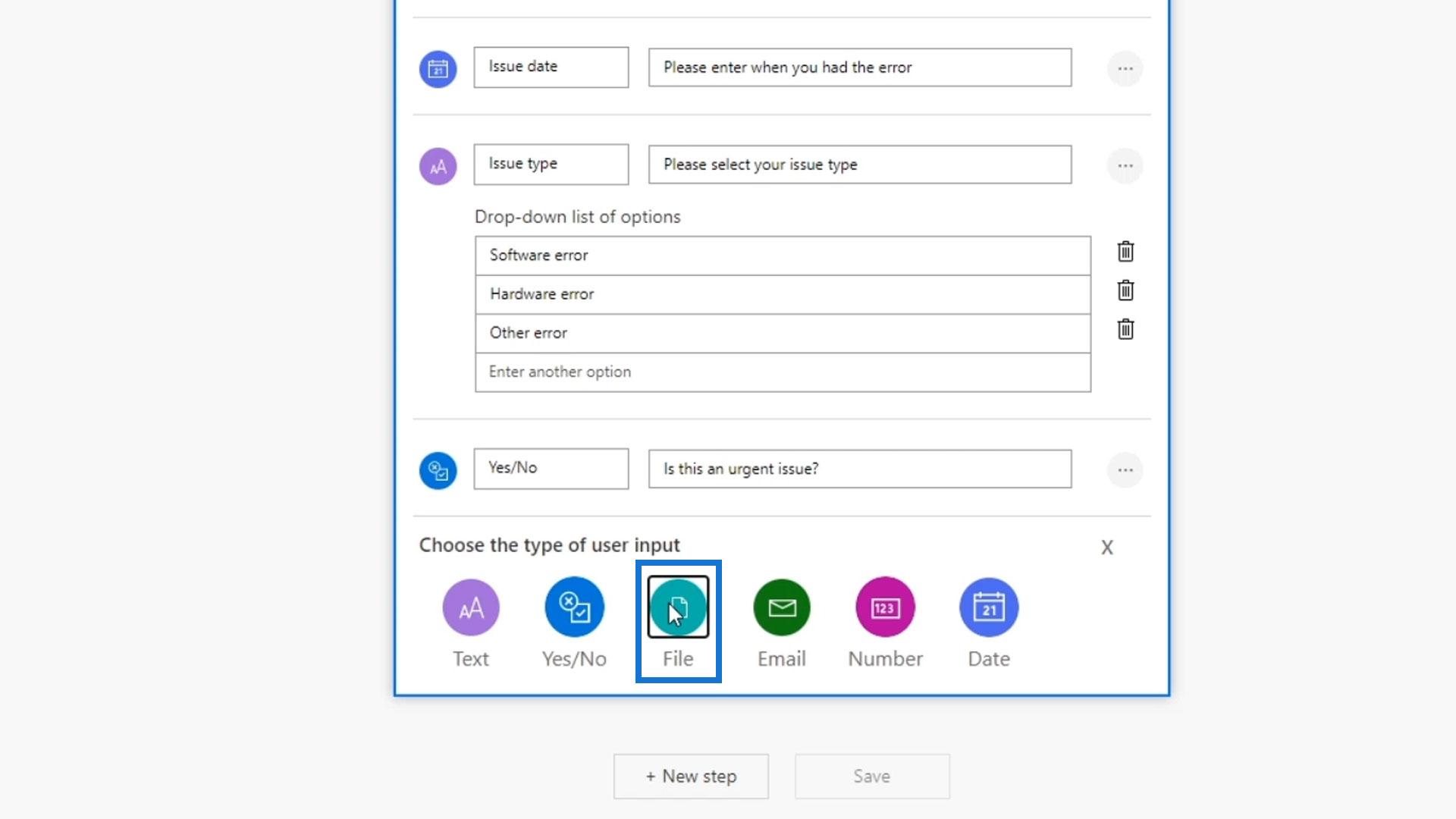
Task: Open options menu for Issue date
Action: pyautogui.click(x=1125, y=68)
